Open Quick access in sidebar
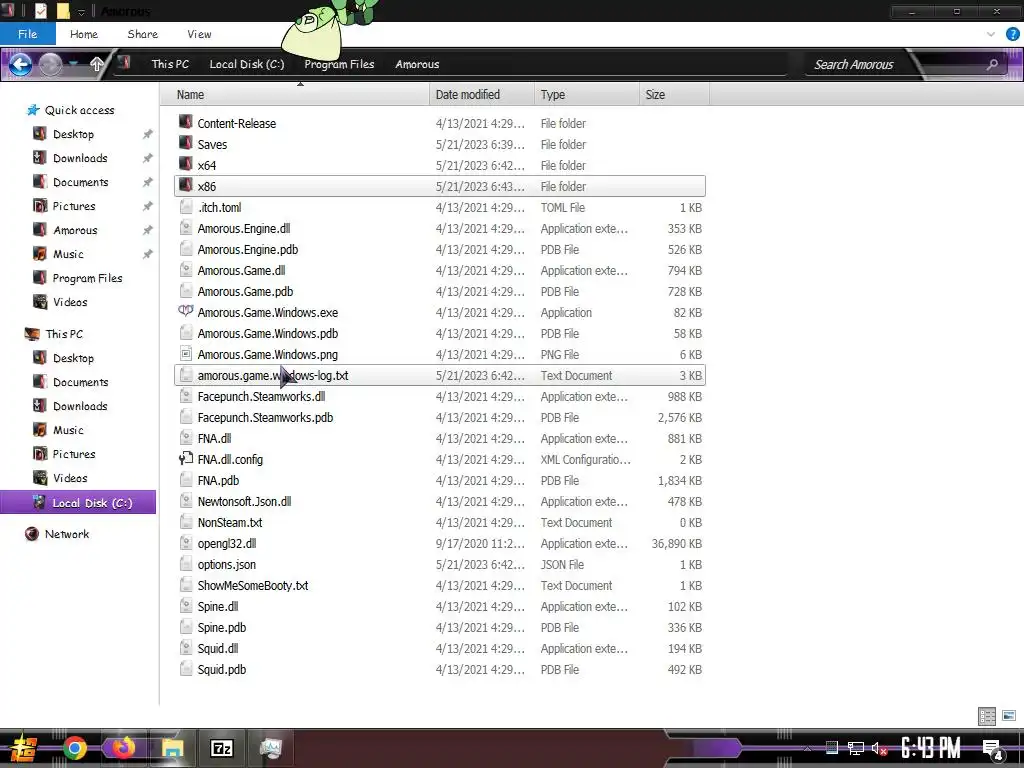Screen dimensions: 1024x768 (x=71, y=110)
